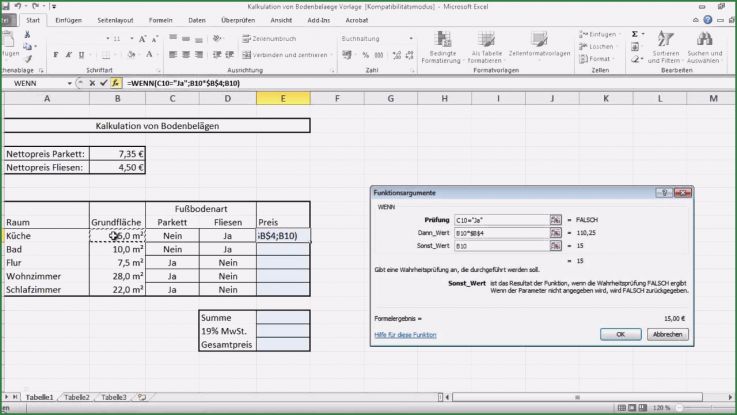Screen dimensions: 737x415
Task: Open the Verbinden und zentrieren dropdown arrow
Action: (332, 55)
